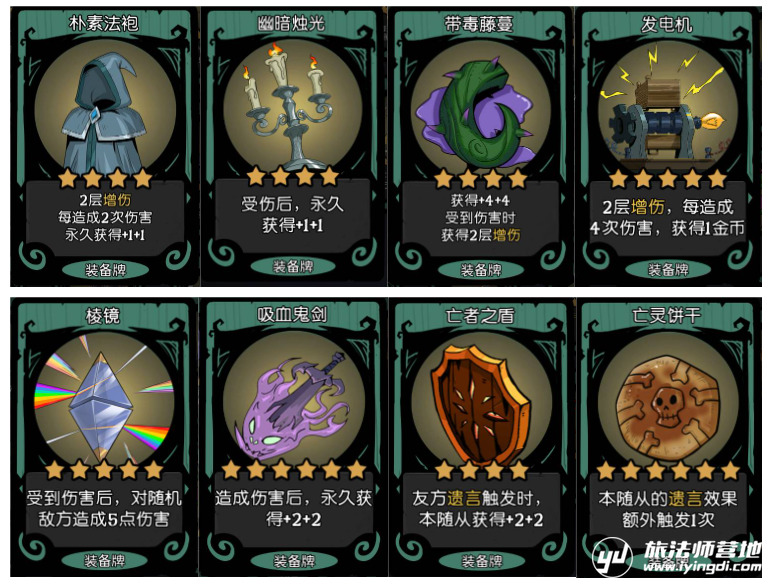Image resolution: width=772 pixels, height=588 pixels.
Task: Click the 棱镜 card title
Action: pyautogui.click(x=102, y=316)
